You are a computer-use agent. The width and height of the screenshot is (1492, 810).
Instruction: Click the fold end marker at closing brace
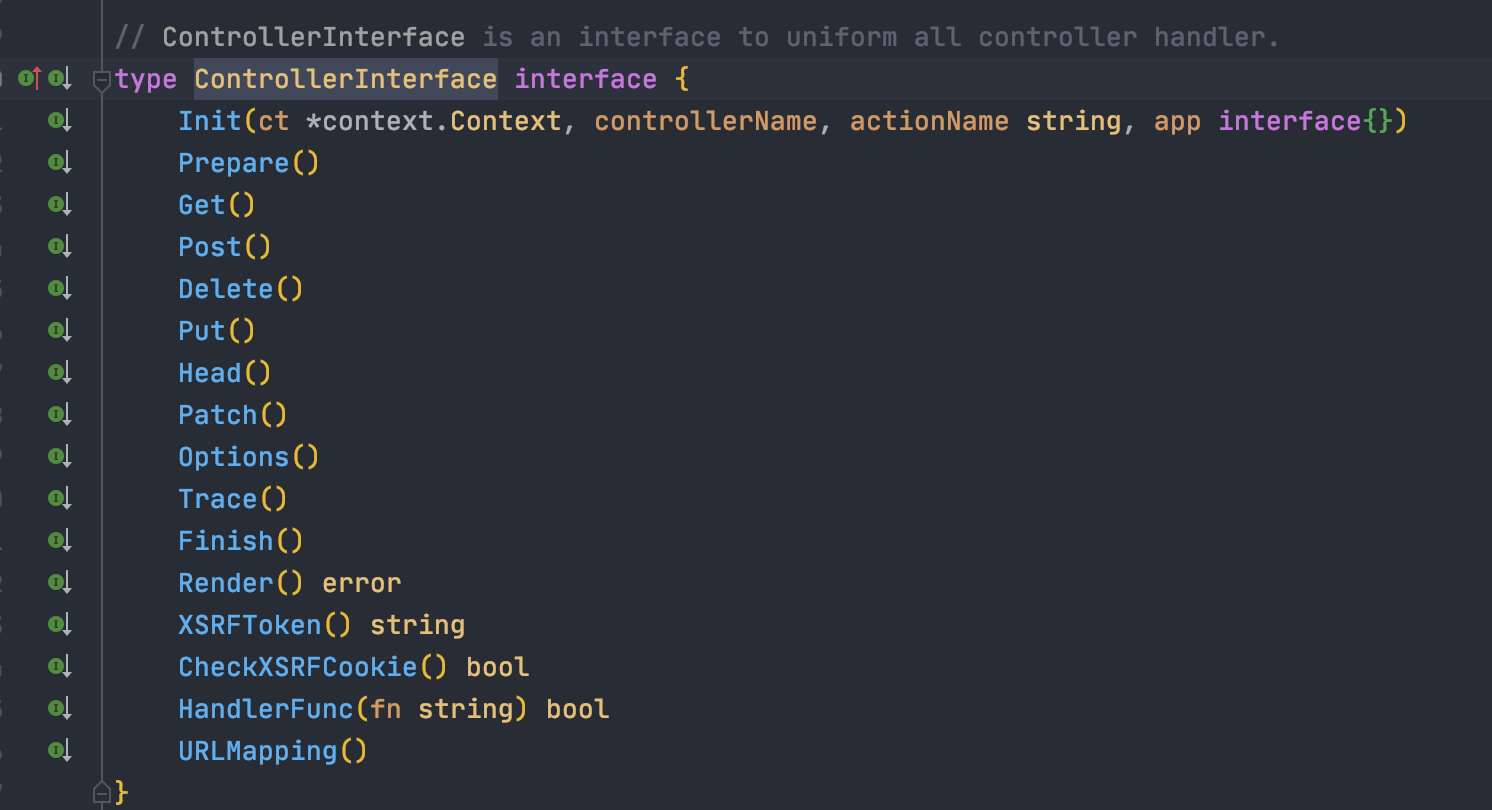(101, 793)
